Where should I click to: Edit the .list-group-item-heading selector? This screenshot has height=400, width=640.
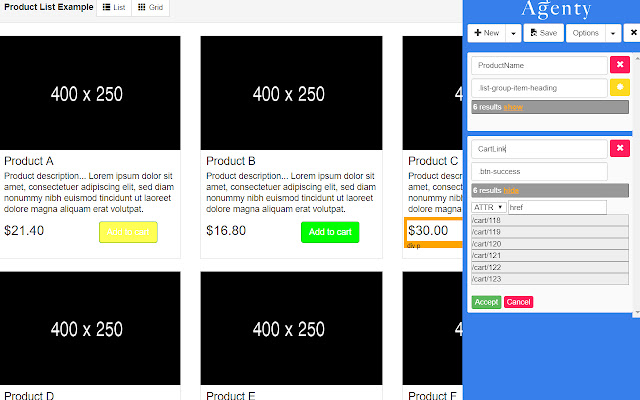pyautogui.click(x=539, y=88)
